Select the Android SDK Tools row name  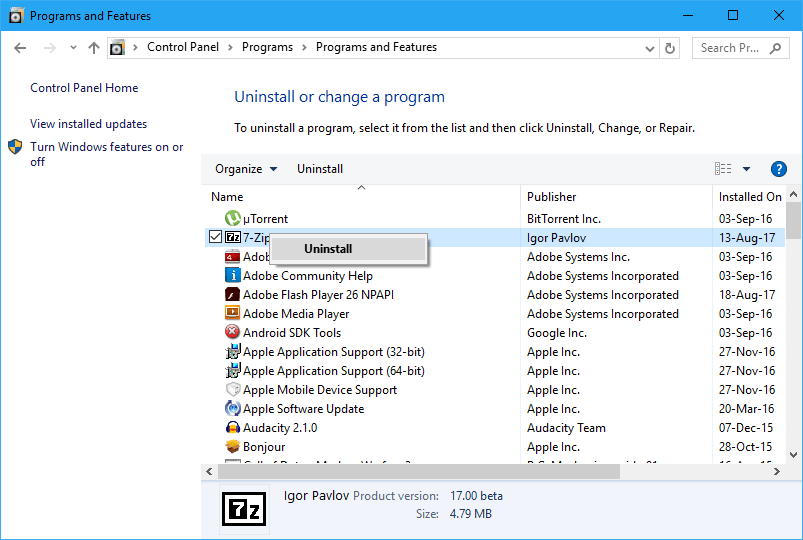292,333
